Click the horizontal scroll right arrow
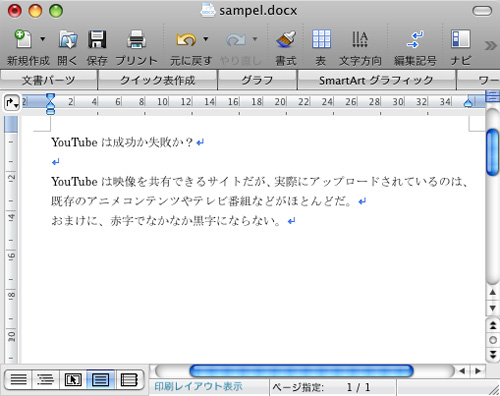Viewport: 500px width, 396px height. [478, 371]
